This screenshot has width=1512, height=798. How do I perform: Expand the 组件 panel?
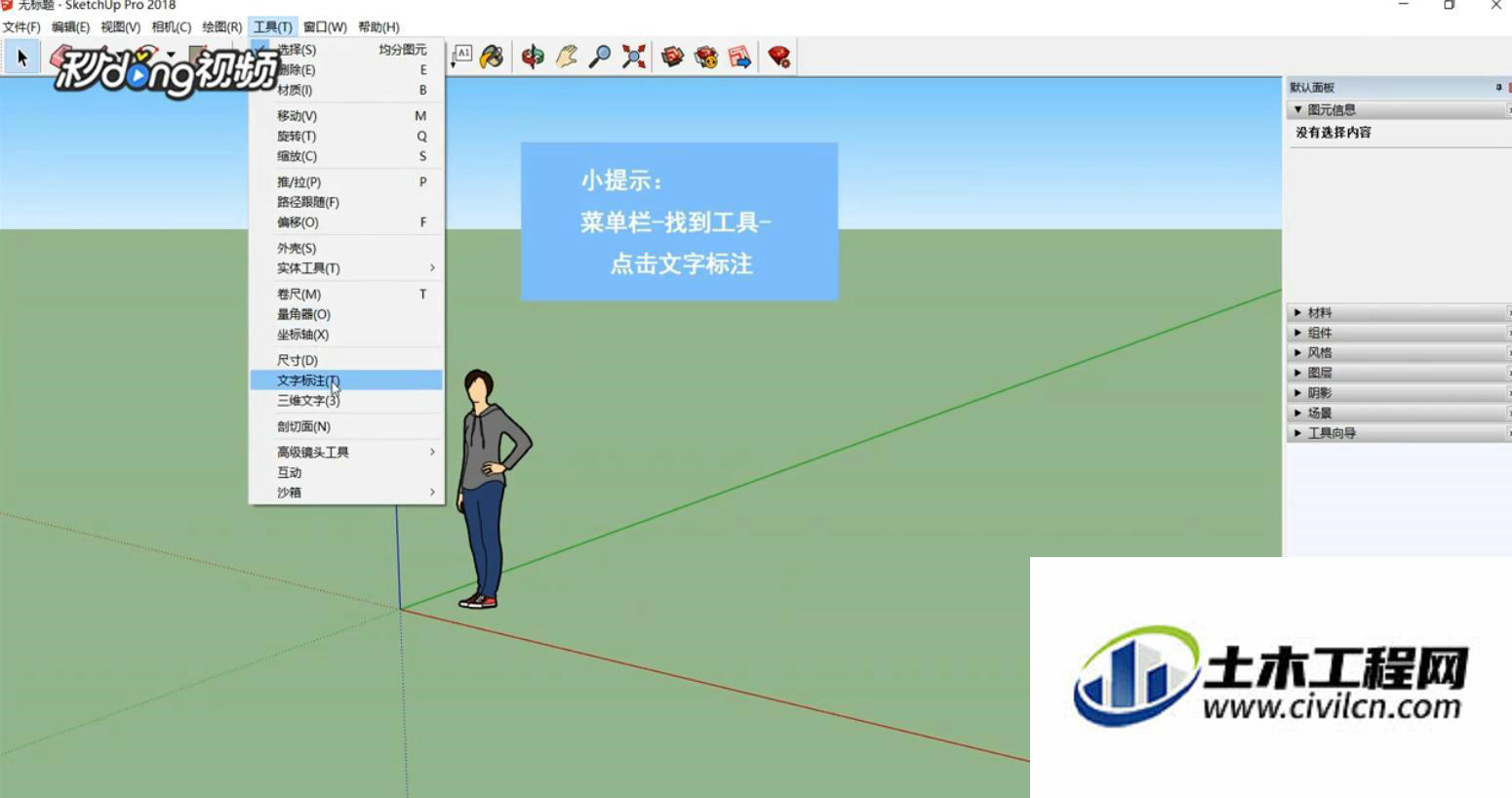coord(1399,333)
